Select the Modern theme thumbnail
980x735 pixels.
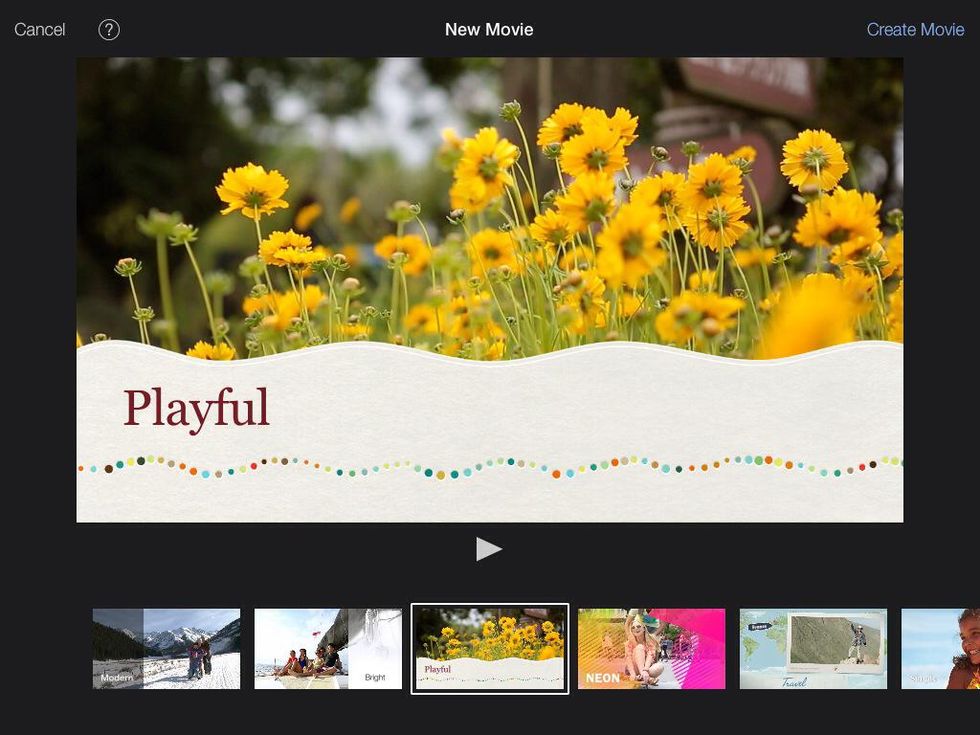tap(166, 648)
